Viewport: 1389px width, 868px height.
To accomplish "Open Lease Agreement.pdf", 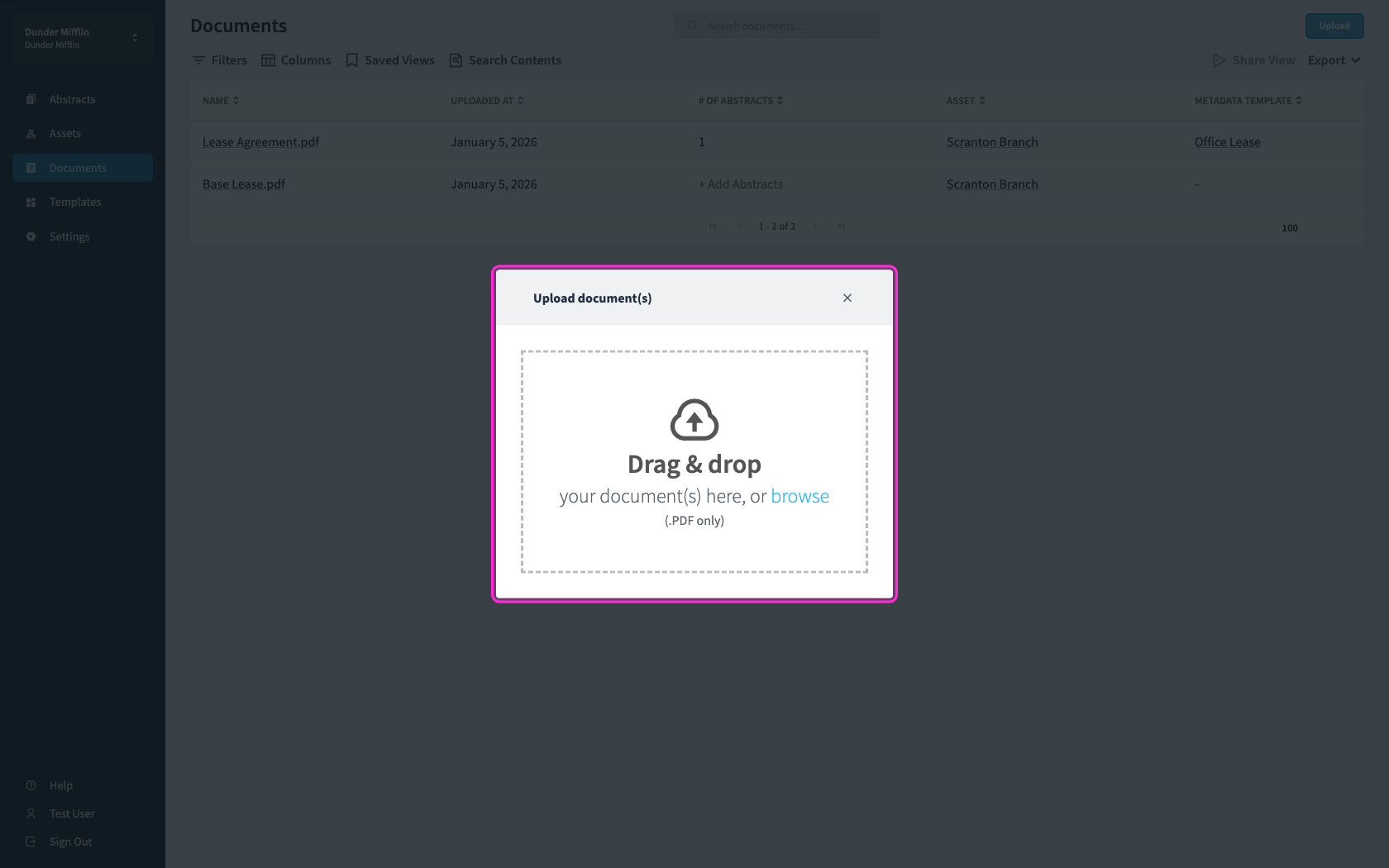I will click(260, 142).
